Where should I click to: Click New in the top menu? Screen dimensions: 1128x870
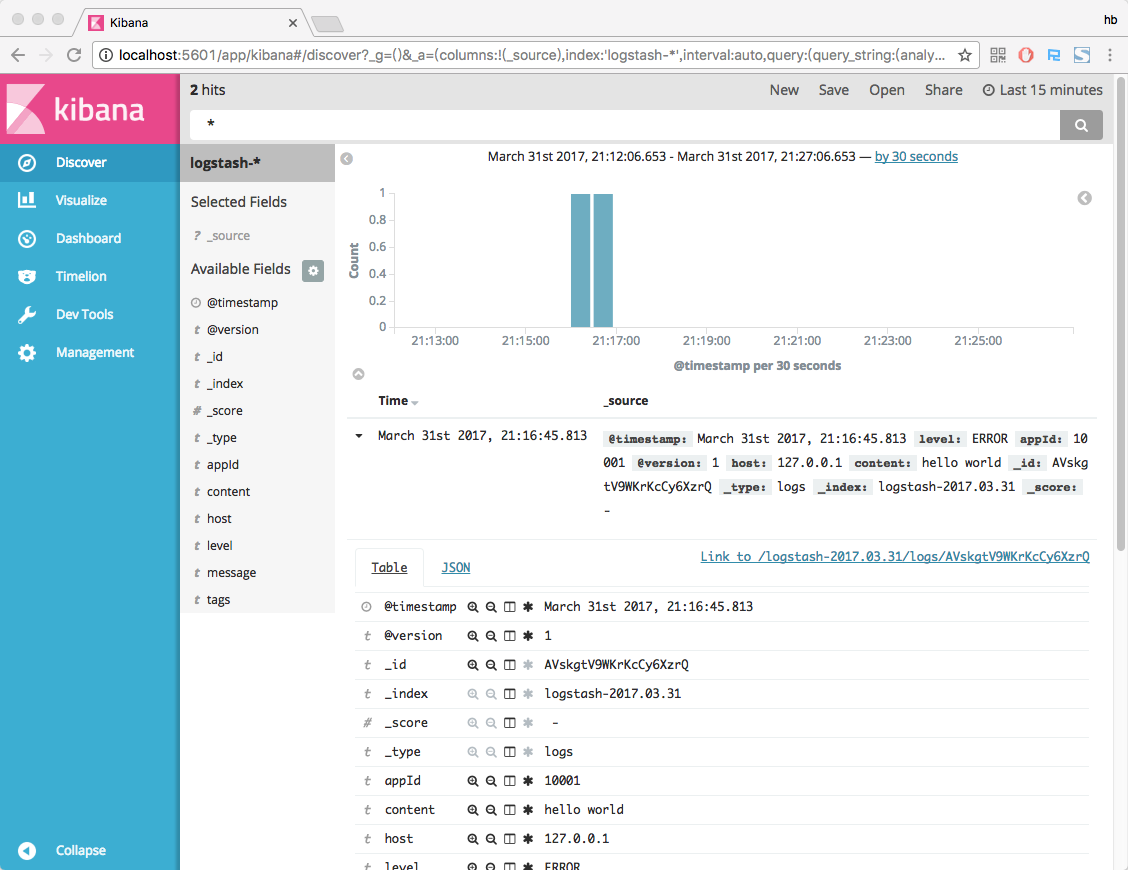click(784, 90)
